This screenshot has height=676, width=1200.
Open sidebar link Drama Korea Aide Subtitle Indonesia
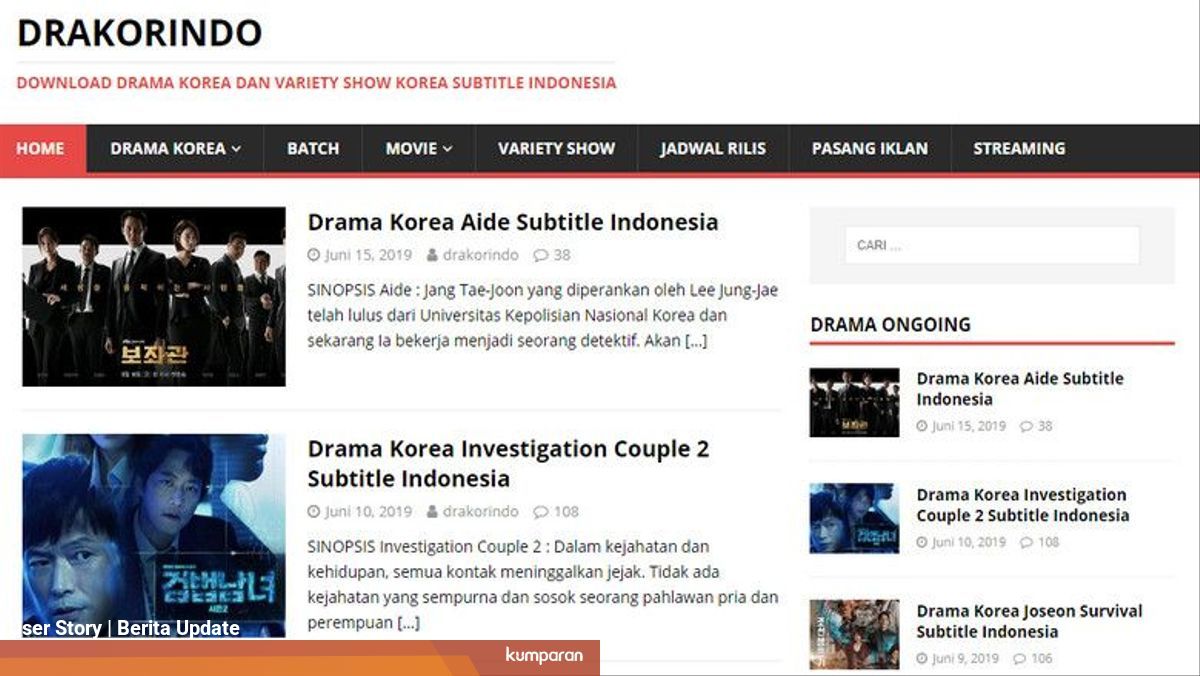1020,389
